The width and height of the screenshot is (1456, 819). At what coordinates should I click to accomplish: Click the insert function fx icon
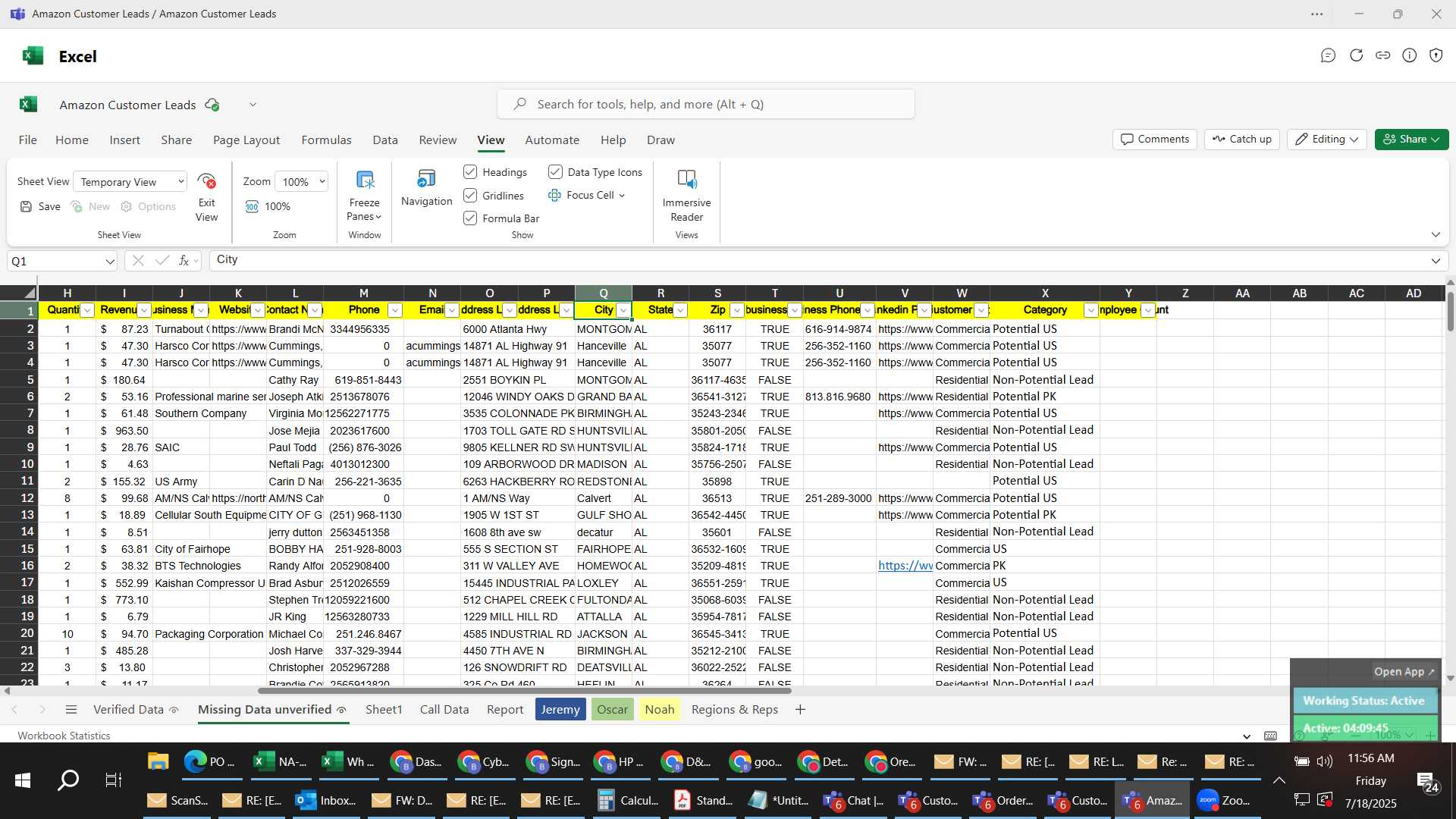click(x=184, y=261)
